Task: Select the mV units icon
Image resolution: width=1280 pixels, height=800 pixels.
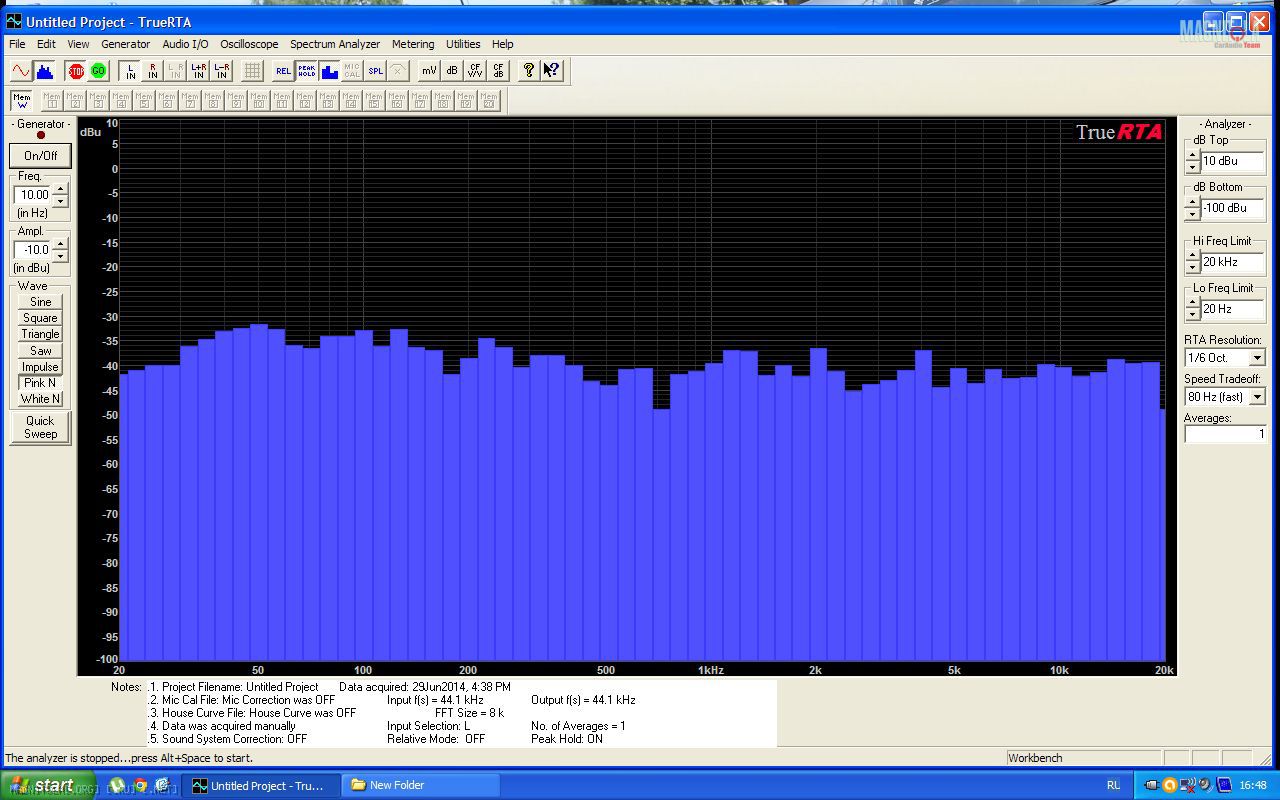Action: (429, 70)
